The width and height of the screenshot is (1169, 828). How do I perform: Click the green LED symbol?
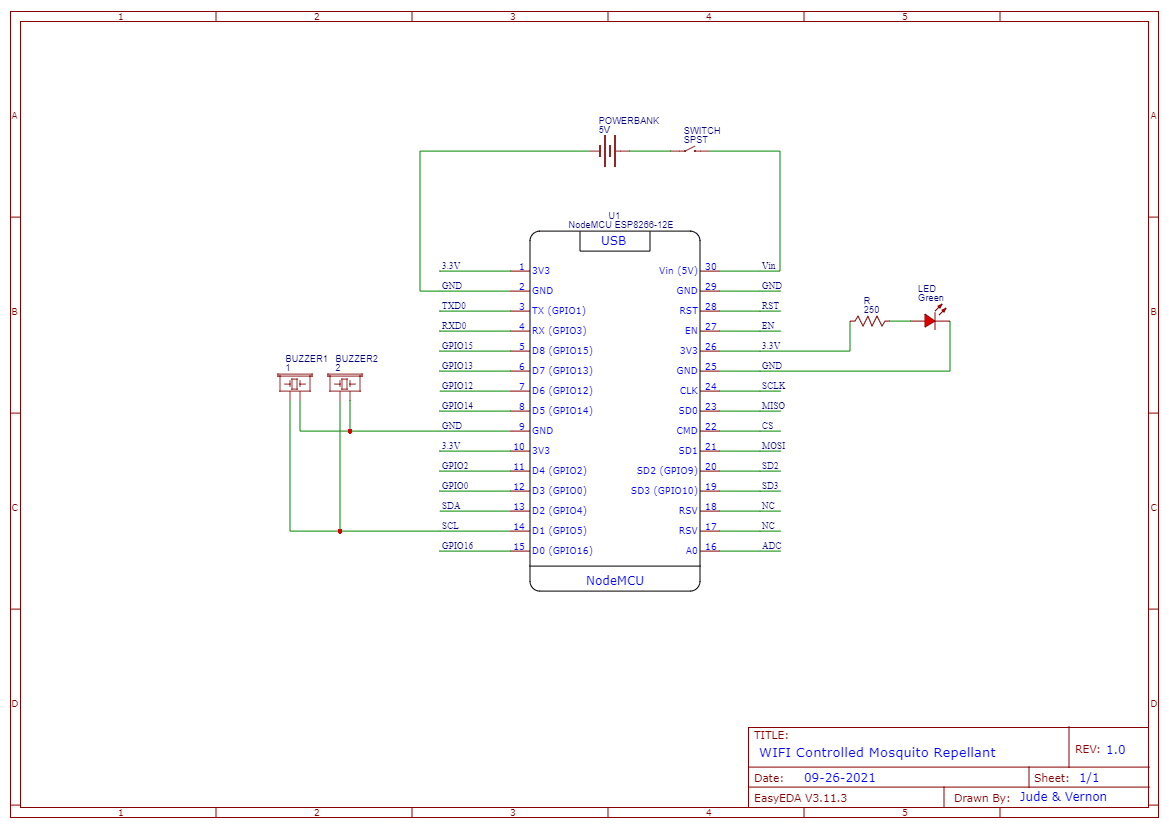click(932, 321)
